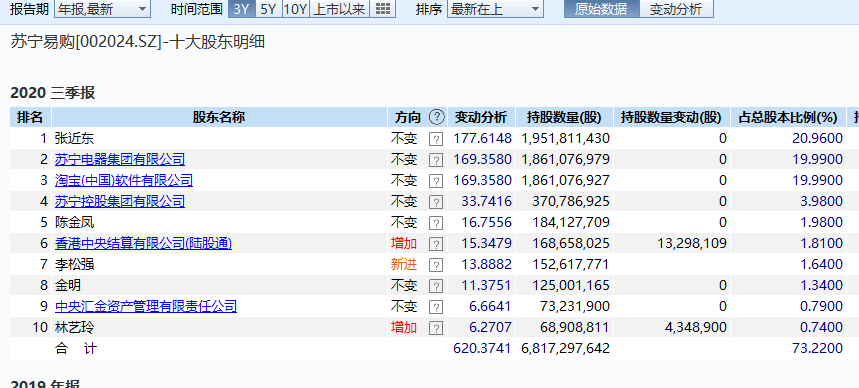The height and width of the screenshot is (388, 859).
Task: Click the question icon in 淘宝(中国)软件有限公司 row
Action: 436,181
